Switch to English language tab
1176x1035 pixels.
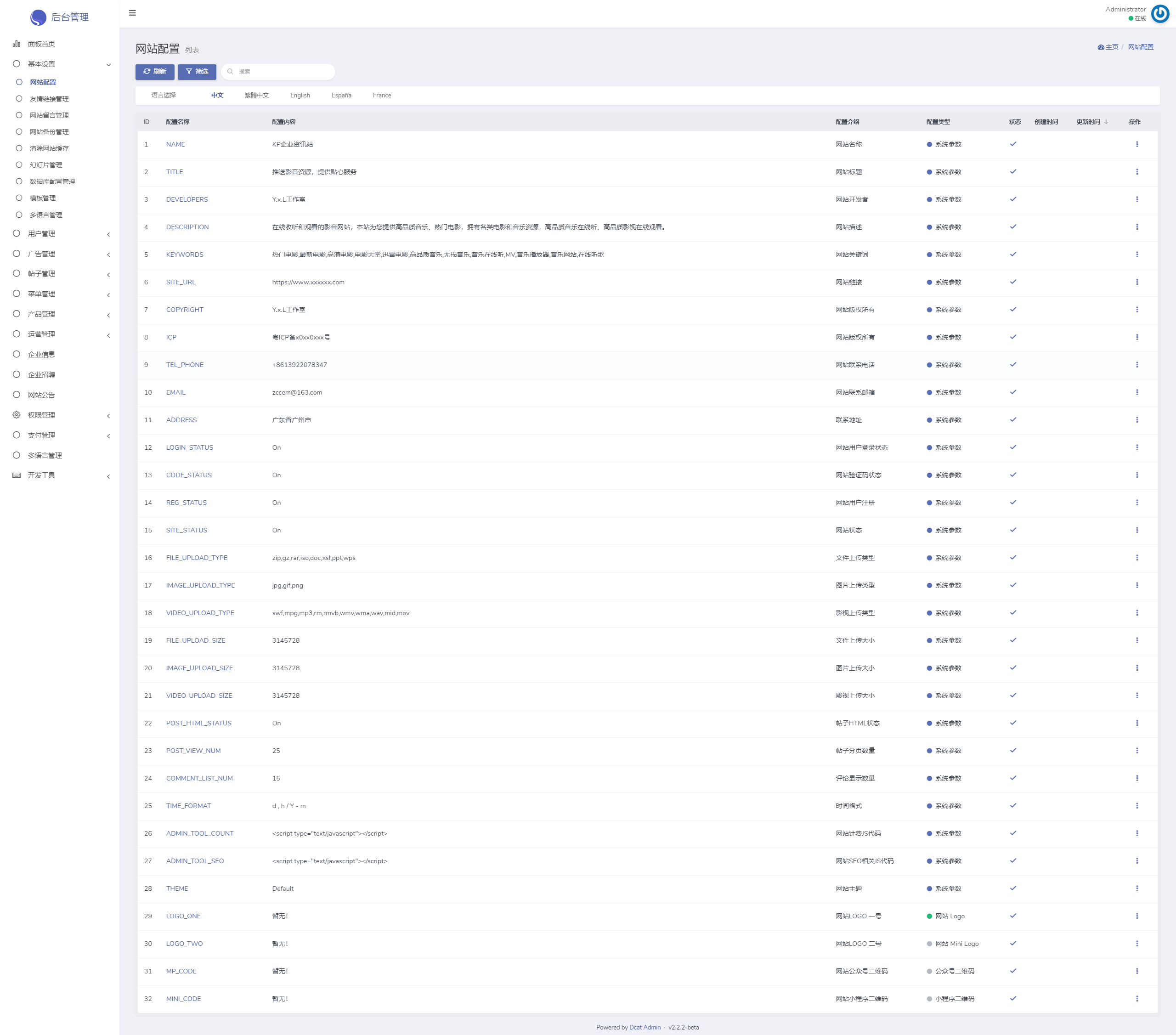(x=300, y=96)
